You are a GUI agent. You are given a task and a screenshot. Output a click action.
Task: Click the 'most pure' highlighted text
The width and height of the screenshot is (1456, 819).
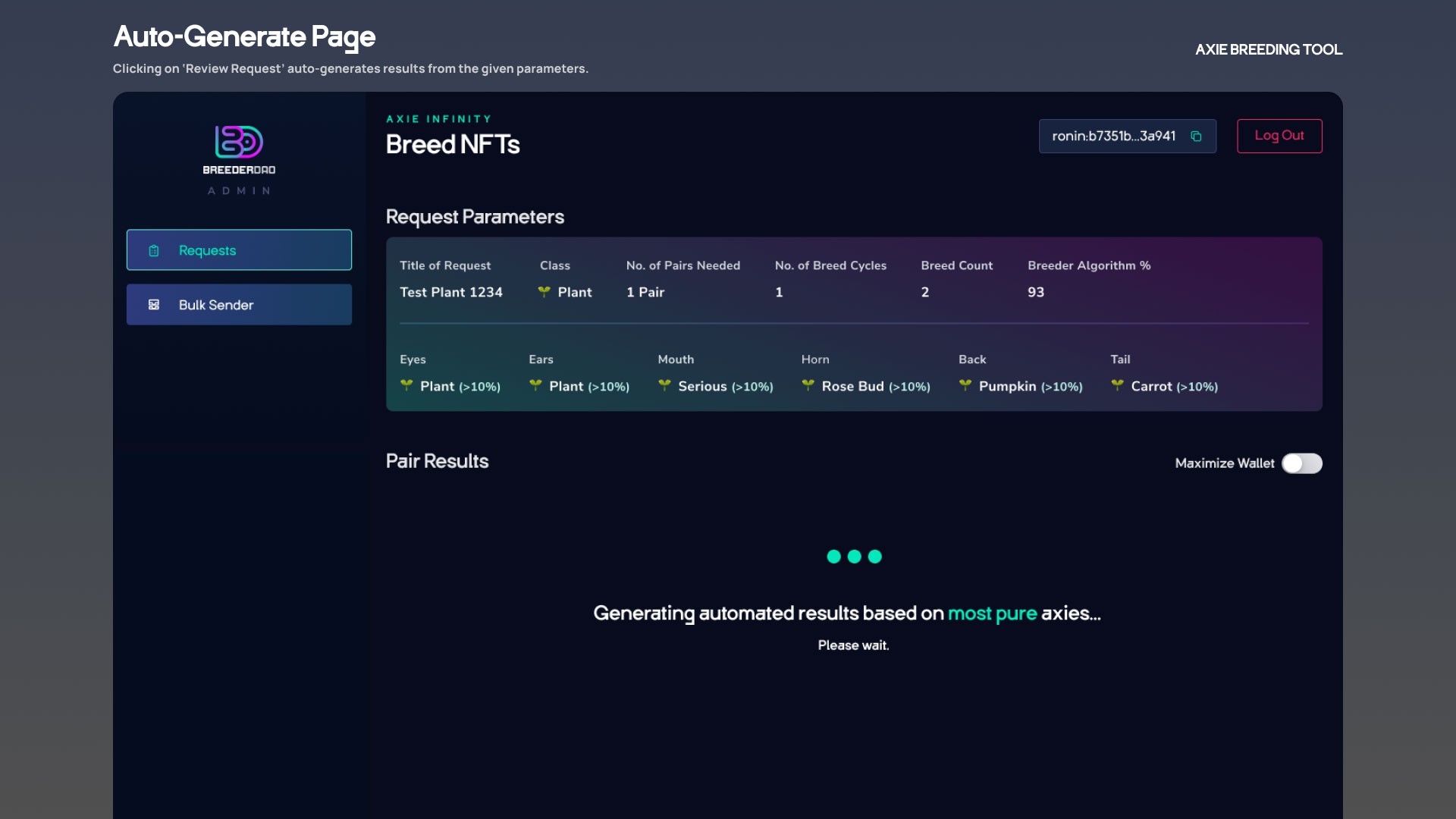[x=992, y=613]
